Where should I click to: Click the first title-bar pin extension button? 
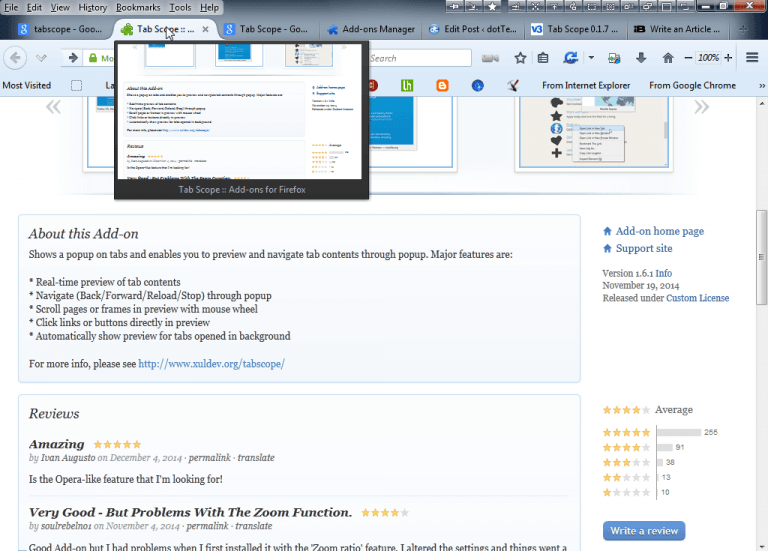(x=454, y=6)
